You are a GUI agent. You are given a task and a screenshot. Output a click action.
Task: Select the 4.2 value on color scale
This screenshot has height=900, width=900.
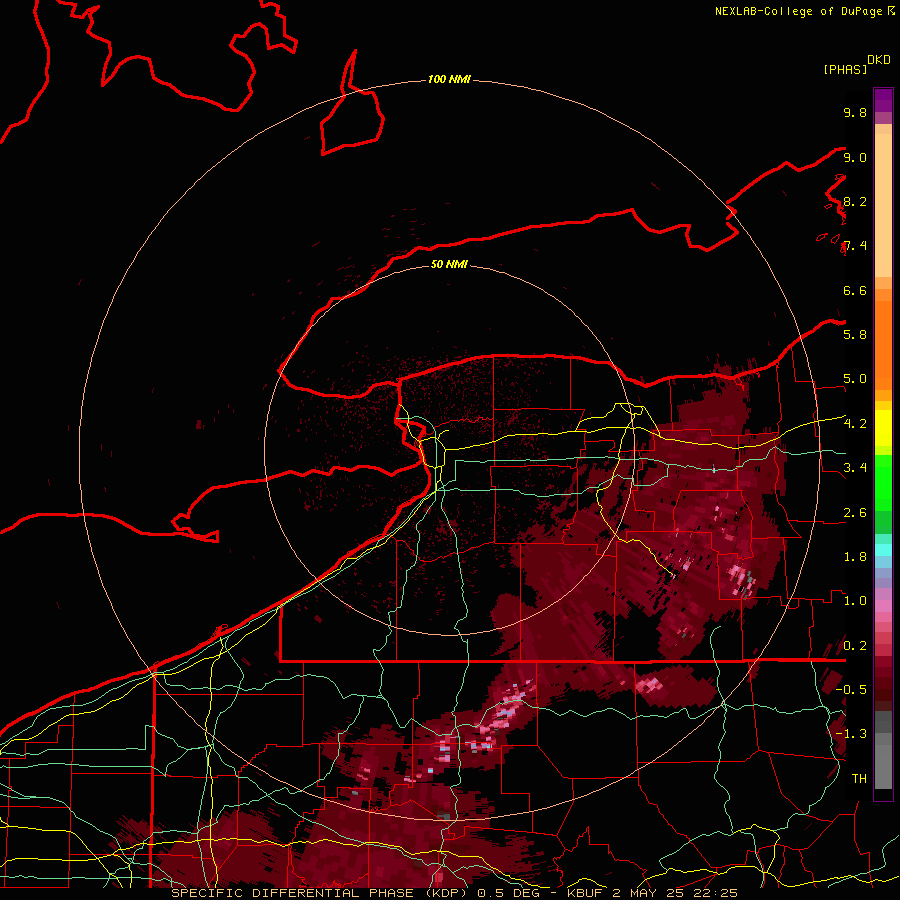[855, 424]
